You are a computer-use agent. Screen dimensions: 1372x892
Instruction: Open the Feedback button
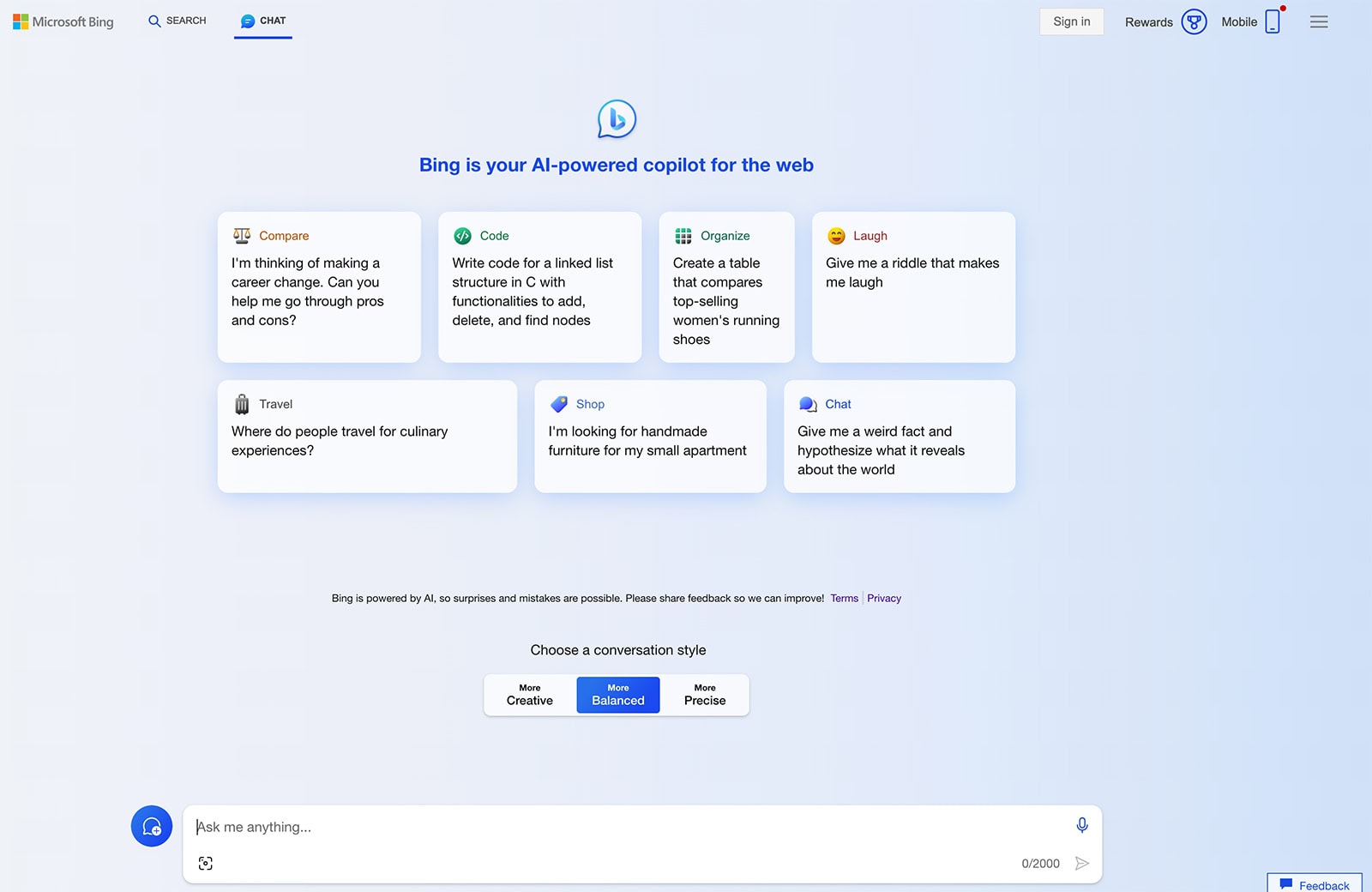(1315, 883)
